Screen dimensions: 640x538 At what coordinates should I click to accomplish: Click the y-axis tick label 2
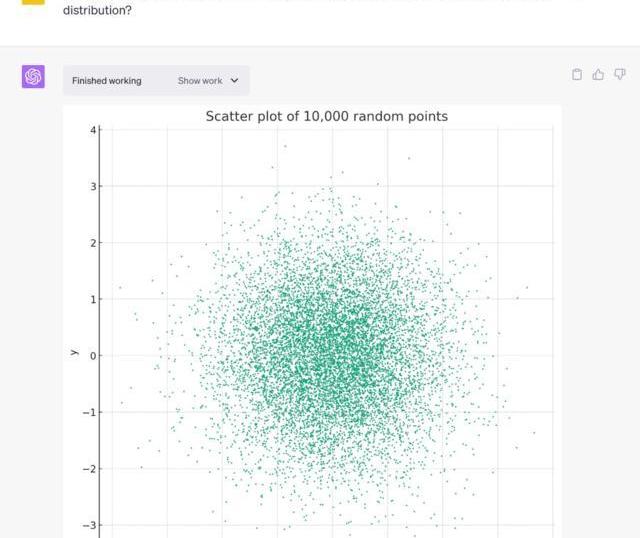pos(92,243)
